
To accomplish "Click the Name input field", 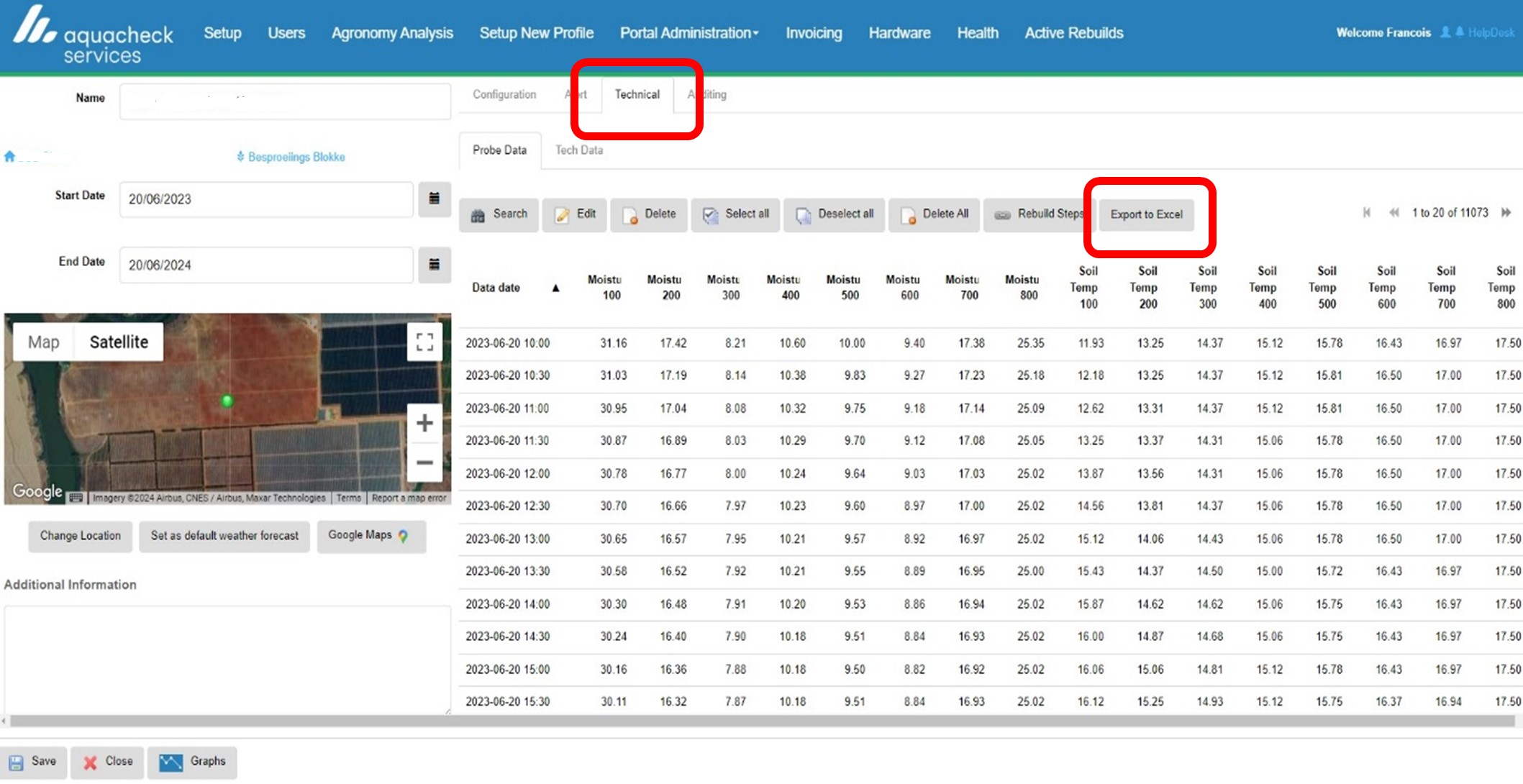I will click(x=285, y=101).
